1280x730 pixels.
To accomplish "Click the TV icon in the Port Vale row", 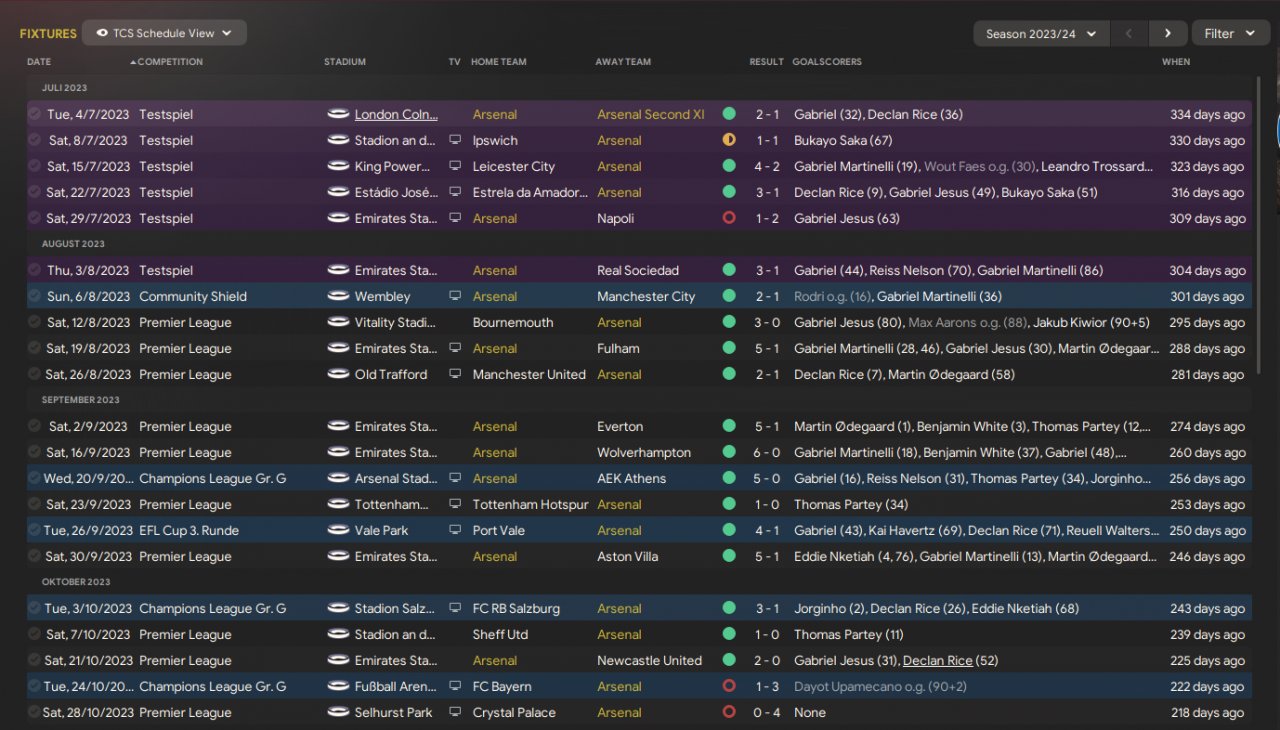I will coord(455,531).
